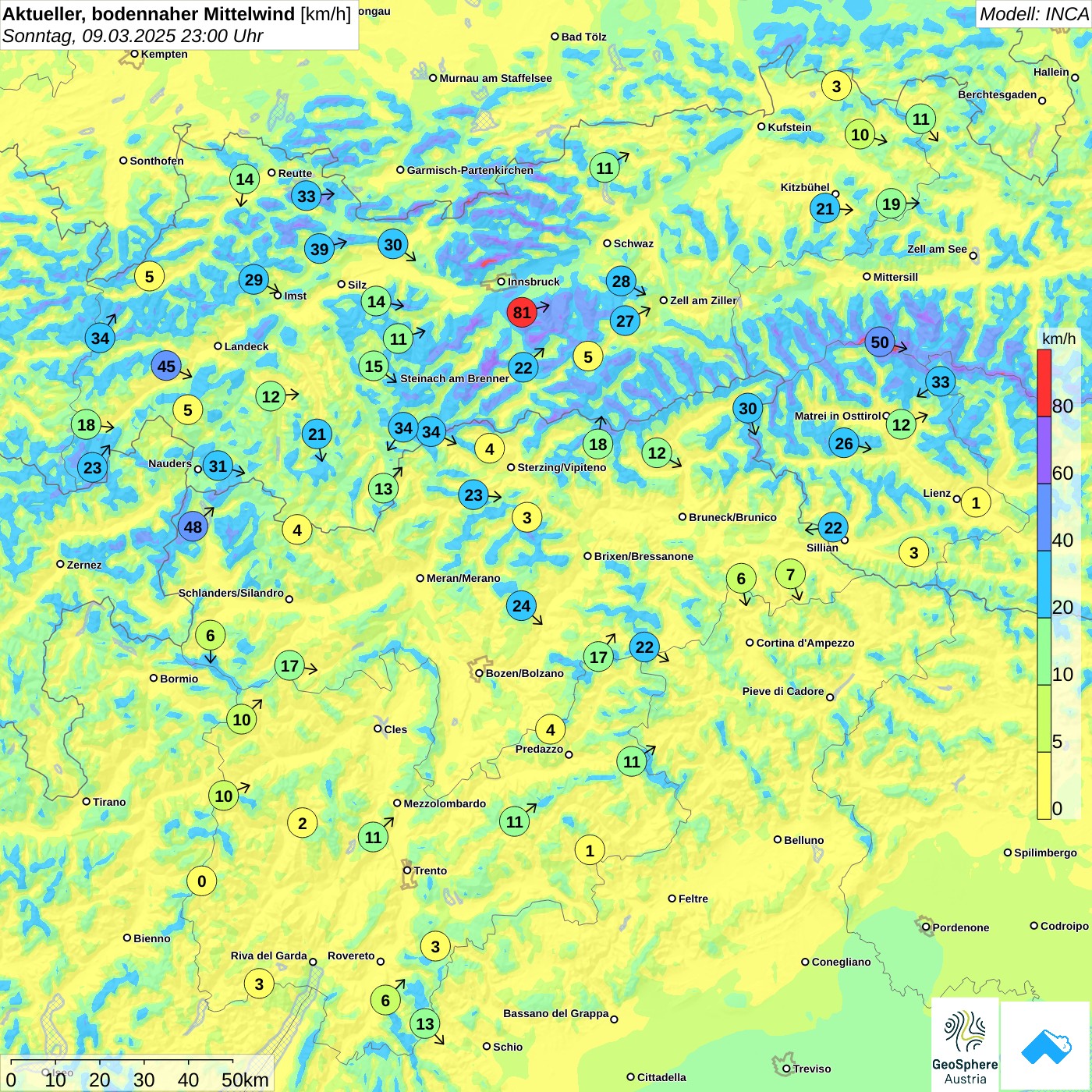
Task: Click the 15 km/h wind marker
Action: [374, 366]
